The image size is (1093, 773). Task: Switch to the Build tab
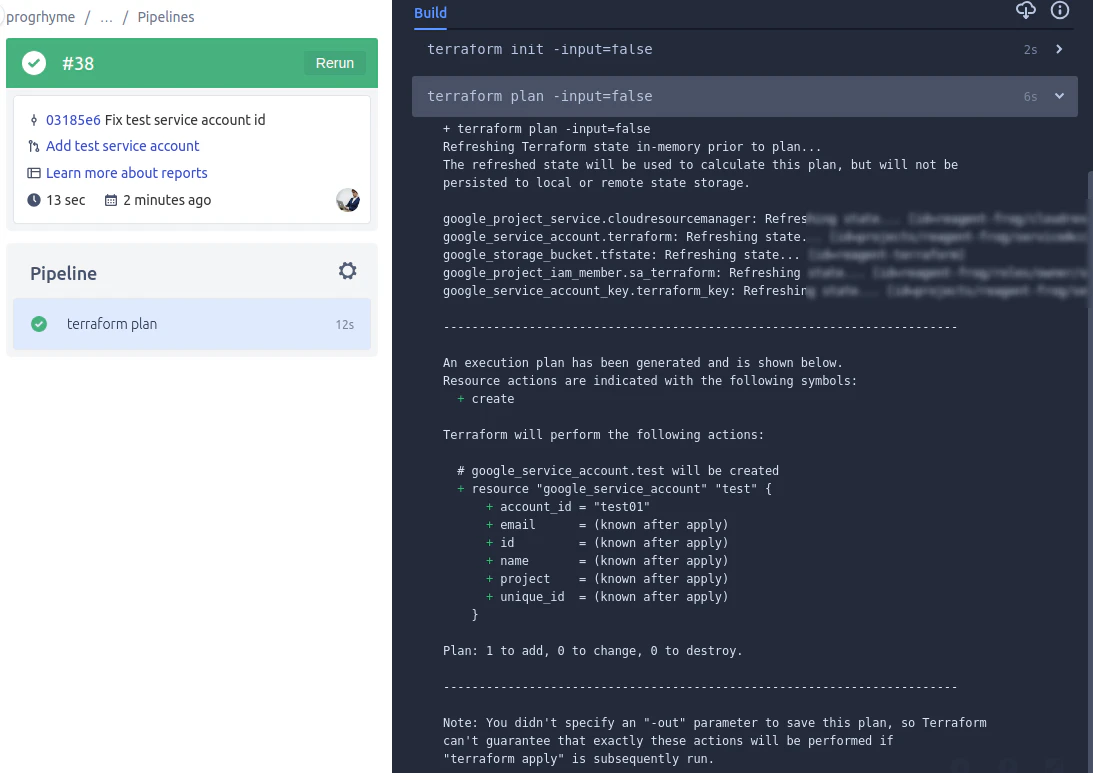tap(430, 13)
